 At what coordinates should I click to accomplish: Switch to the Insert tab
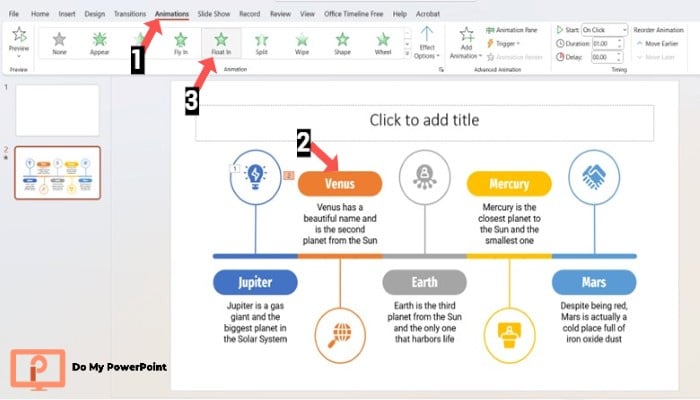coord(67,14)
